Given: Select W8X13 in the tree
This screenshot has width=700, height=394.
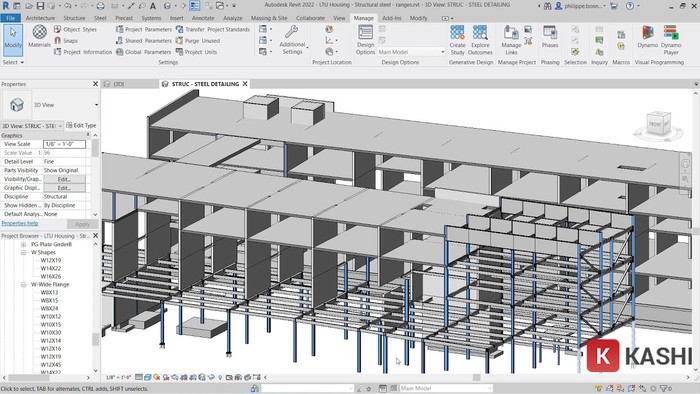Looking at the screenshot, I should pyautogui.click(x=49, y=293).
